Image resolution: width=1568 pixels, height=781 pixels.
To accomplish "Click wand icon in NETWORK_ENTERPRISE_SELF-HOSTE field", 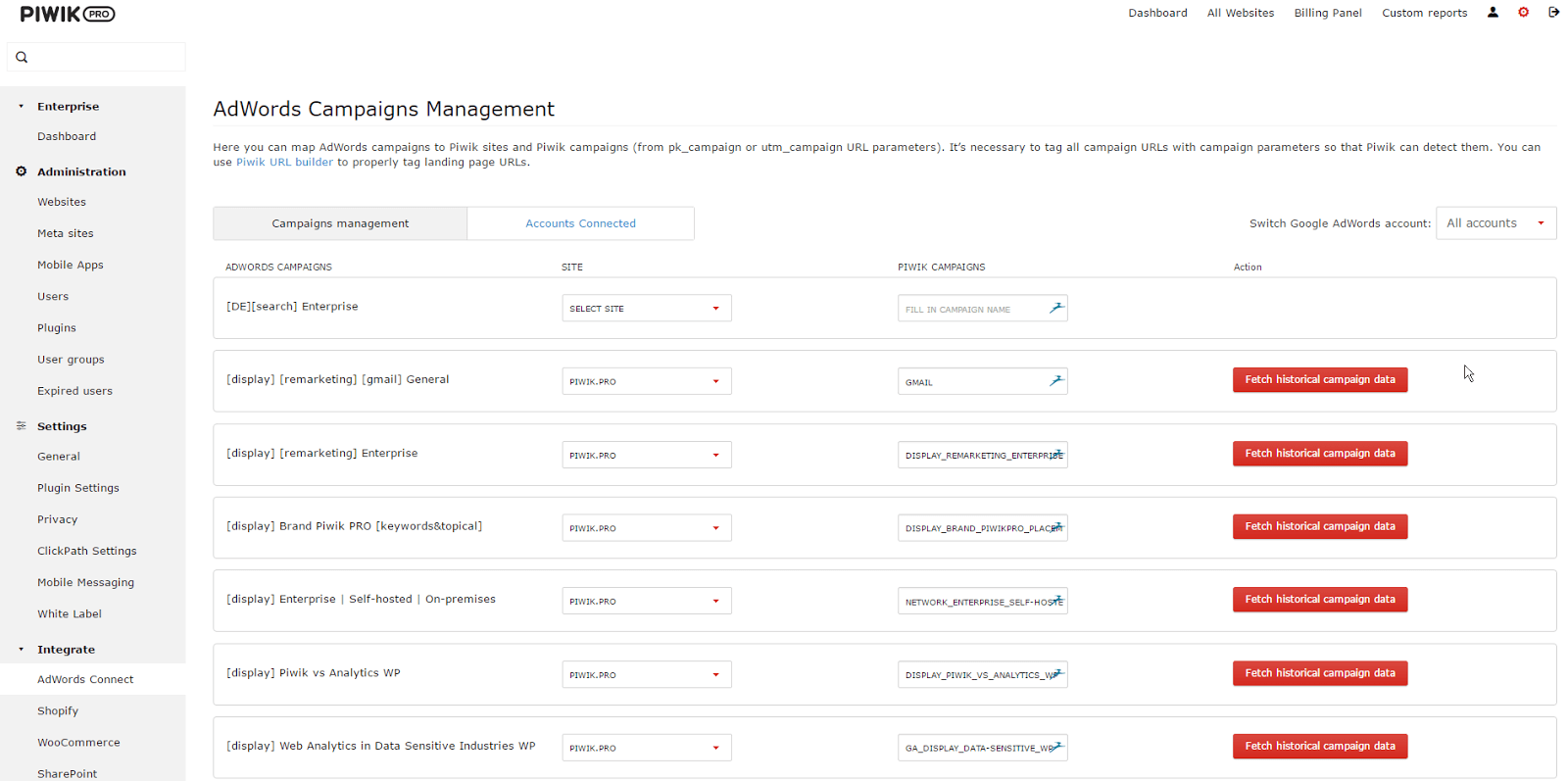I will tap(1057, 601).
